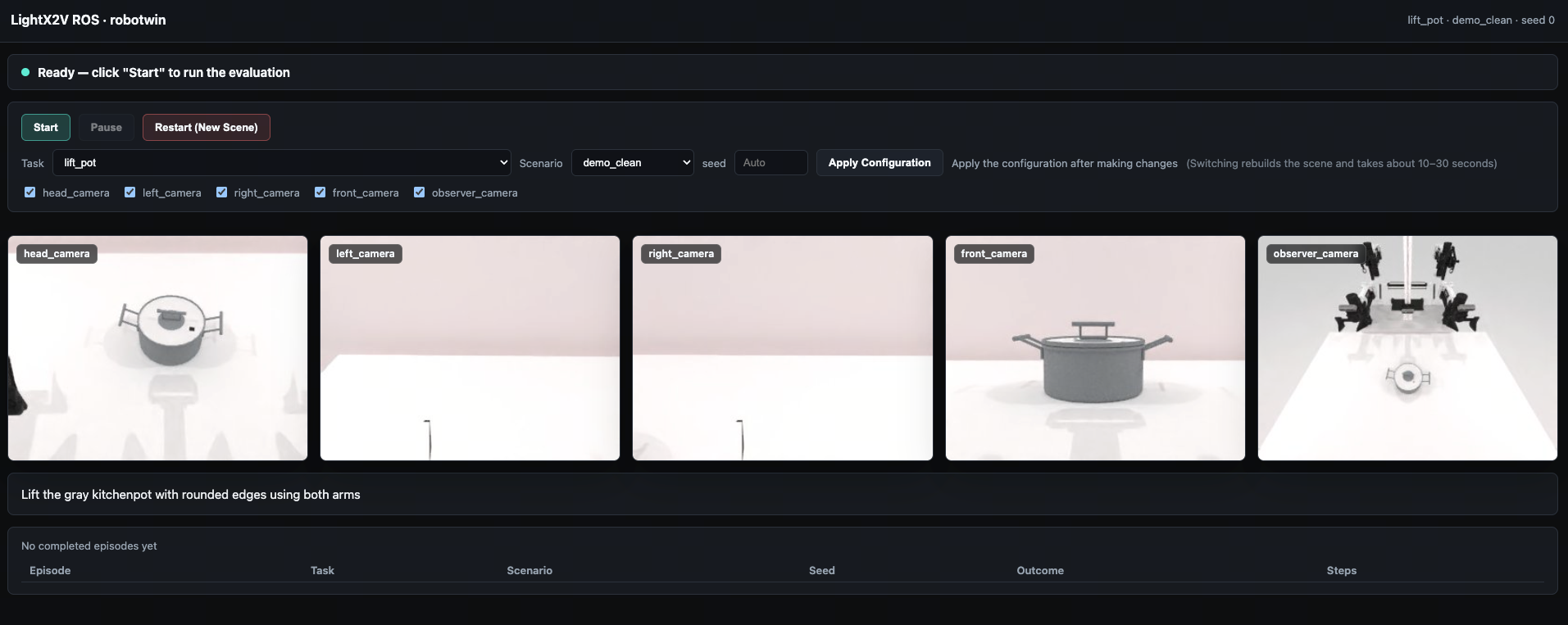Image resolution: width=1568 pixels, height=625 pixels.
Task: Uncheck the right_camera checkbox
Action: (221, 192)
